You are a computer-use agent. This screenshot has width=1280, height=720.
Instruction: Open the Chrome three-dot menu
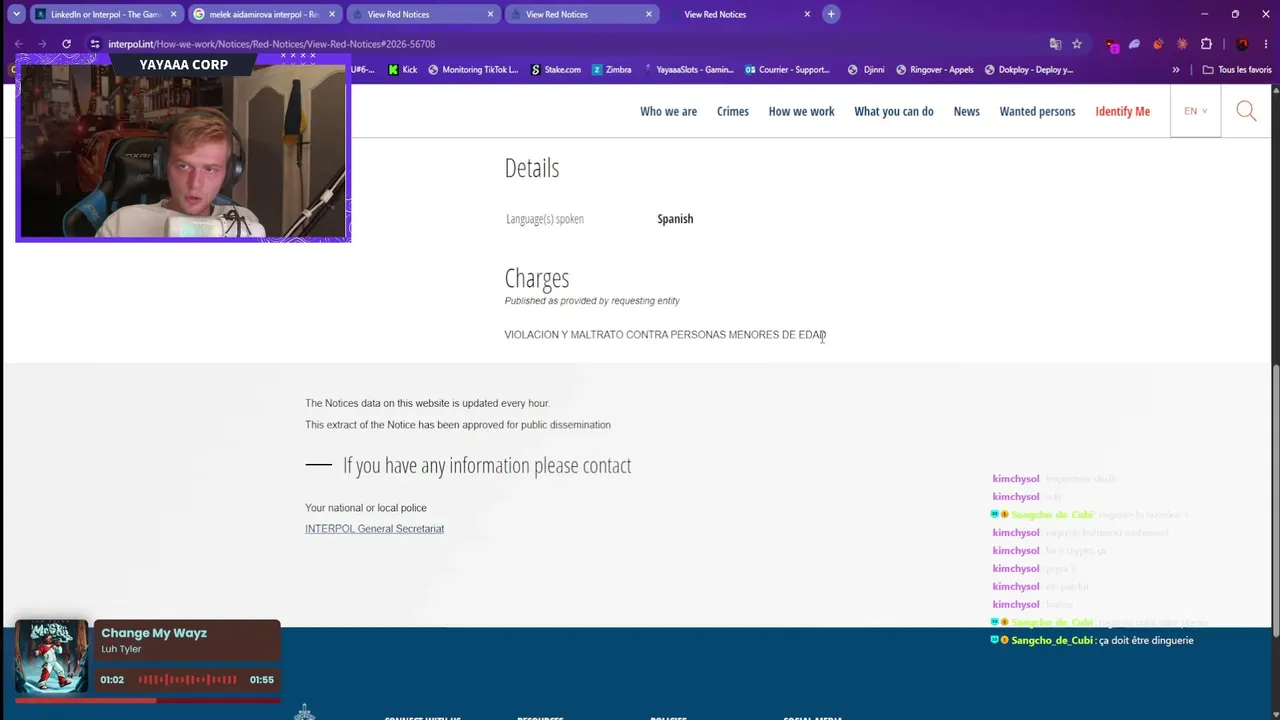click(x=1265, y=44)
